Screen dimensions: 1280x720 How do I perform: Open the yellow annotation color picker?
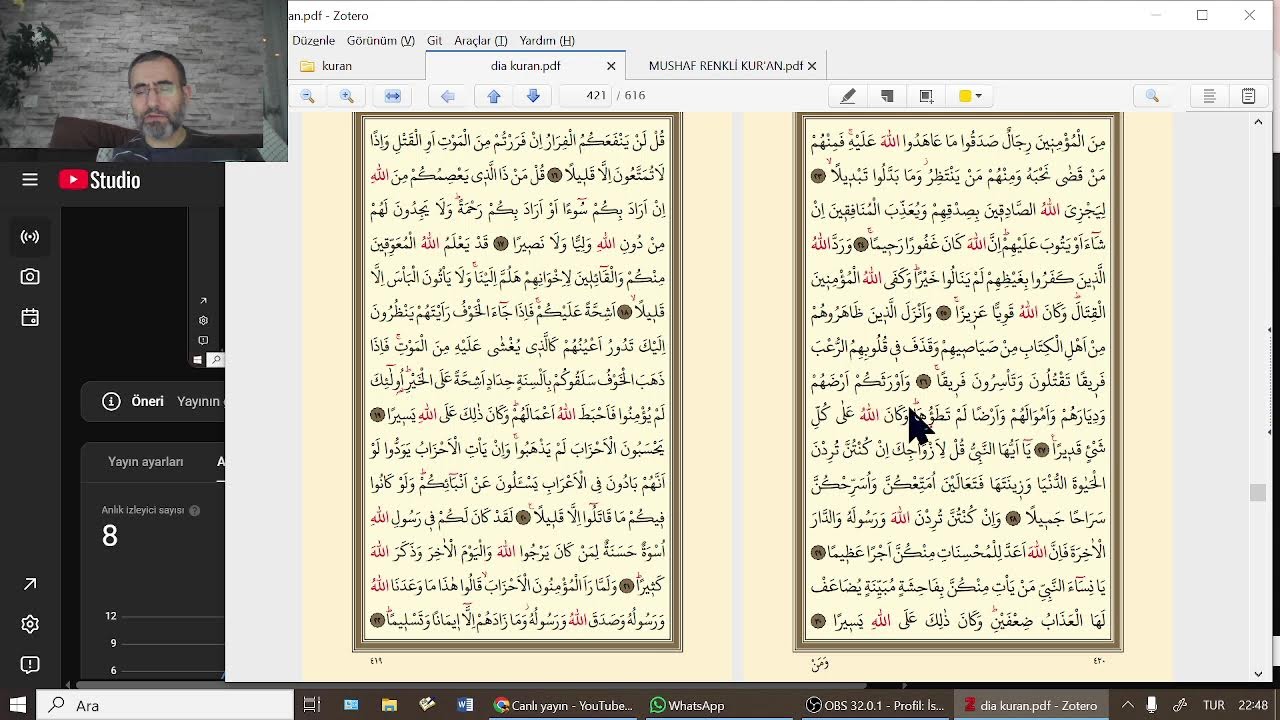pos(970,96)
